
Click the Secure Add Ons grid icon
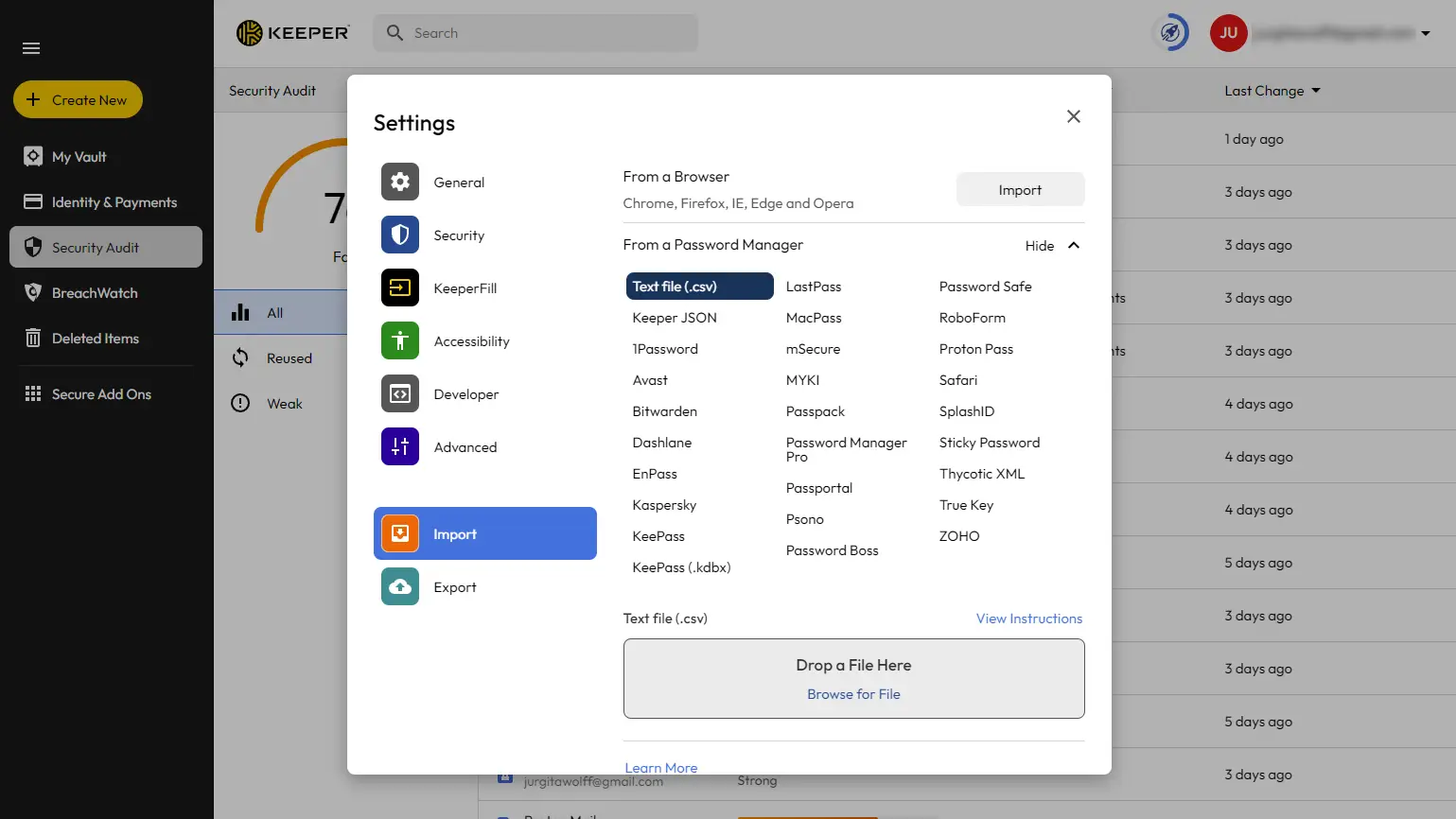(33, 394)
